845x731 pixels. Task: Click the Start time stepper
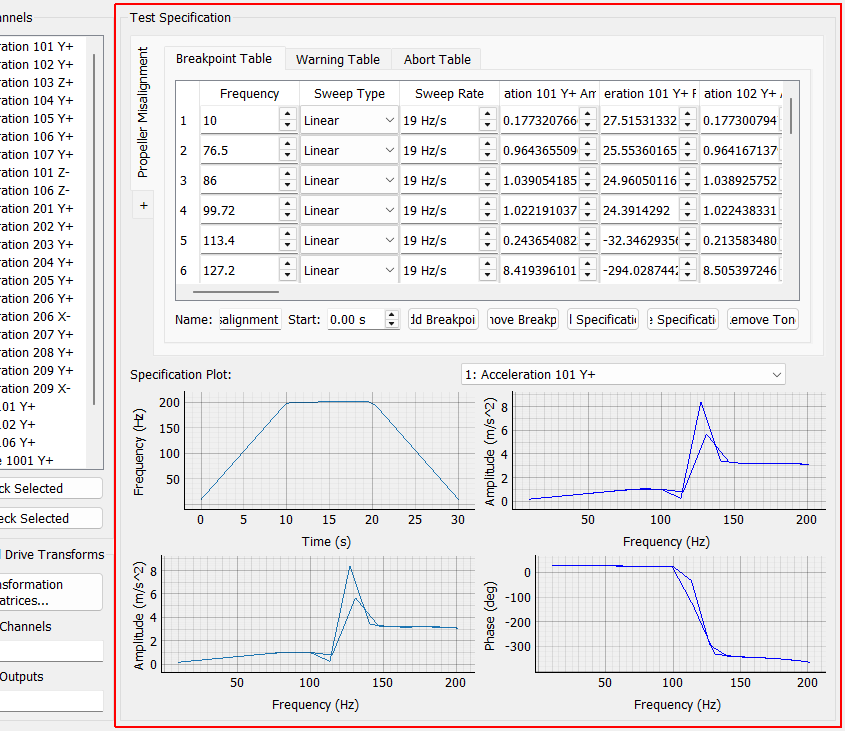point(392,319)
